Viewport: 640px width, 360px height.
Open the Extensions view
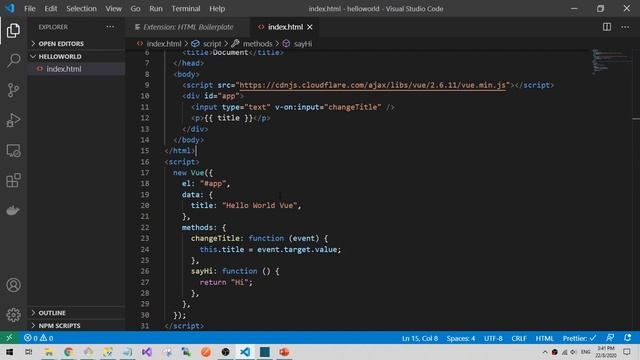(x=13, y=180)
